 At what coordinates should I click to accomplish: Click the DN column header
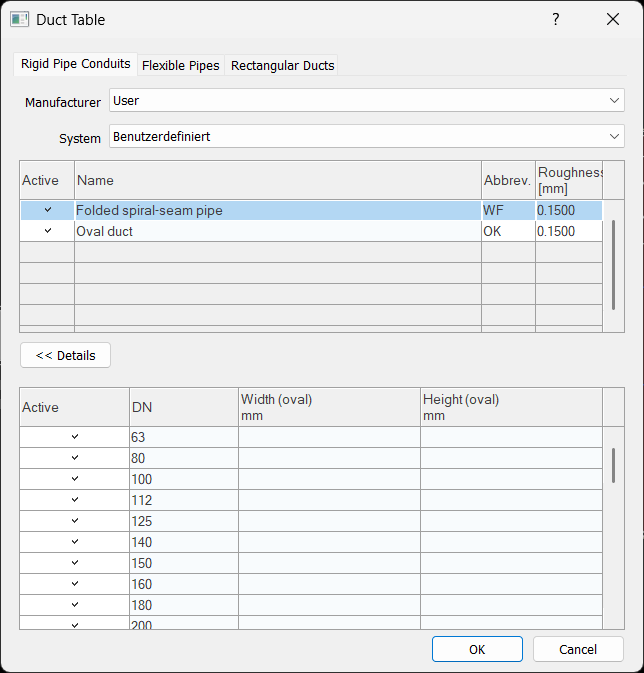[184, 407]
